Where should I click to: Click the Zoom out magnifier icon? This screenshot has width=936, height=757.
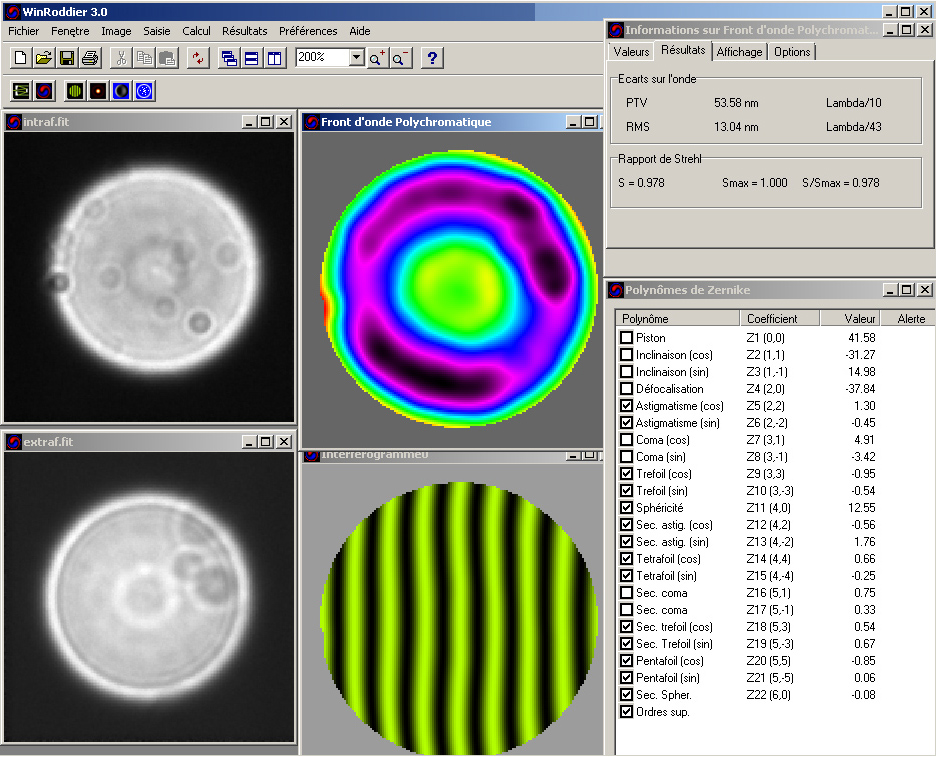click(x=399, y=58)
